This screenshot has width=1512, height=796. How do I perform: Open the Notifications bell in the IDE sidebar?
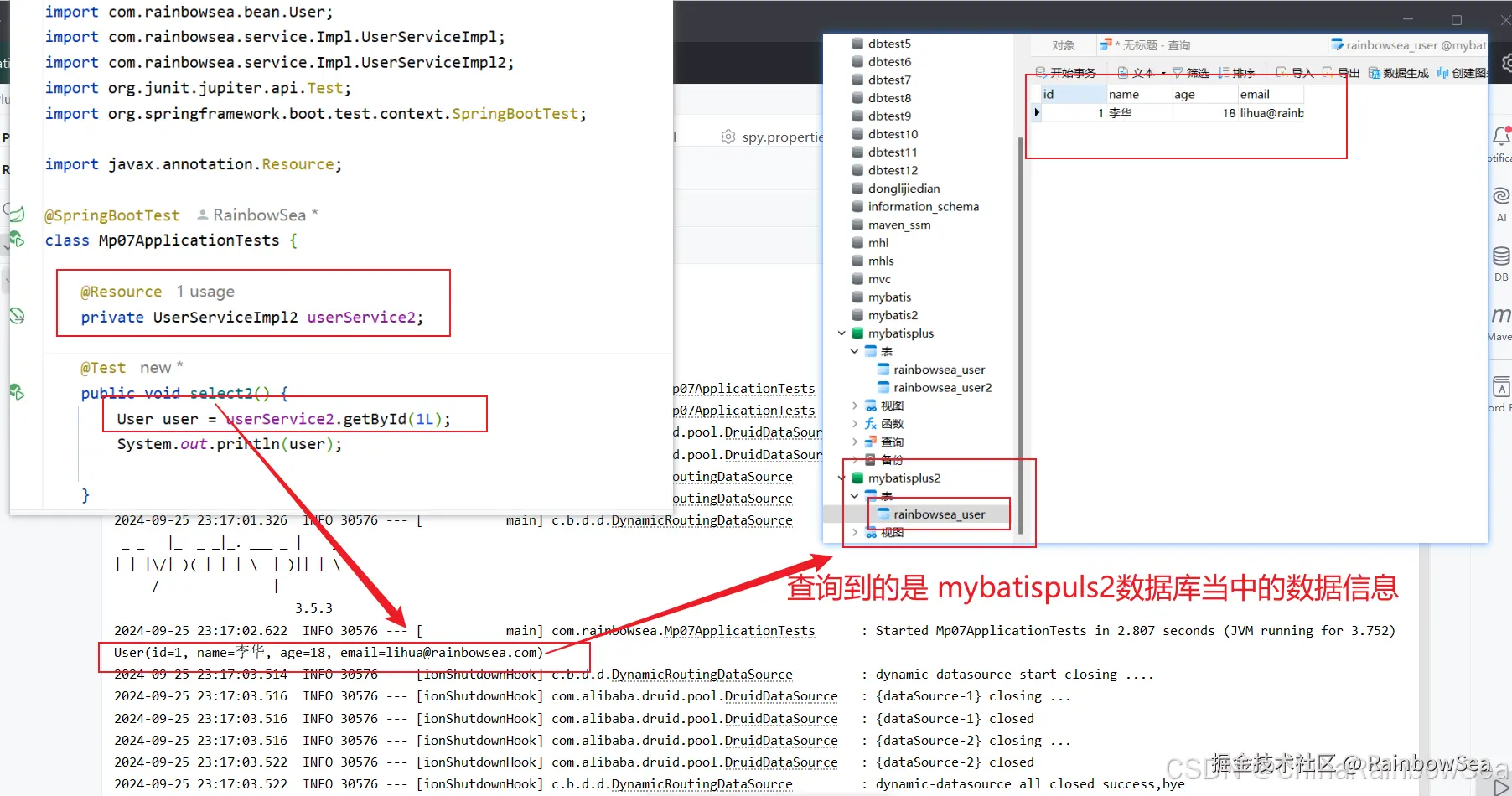(x=1501, y=135)
